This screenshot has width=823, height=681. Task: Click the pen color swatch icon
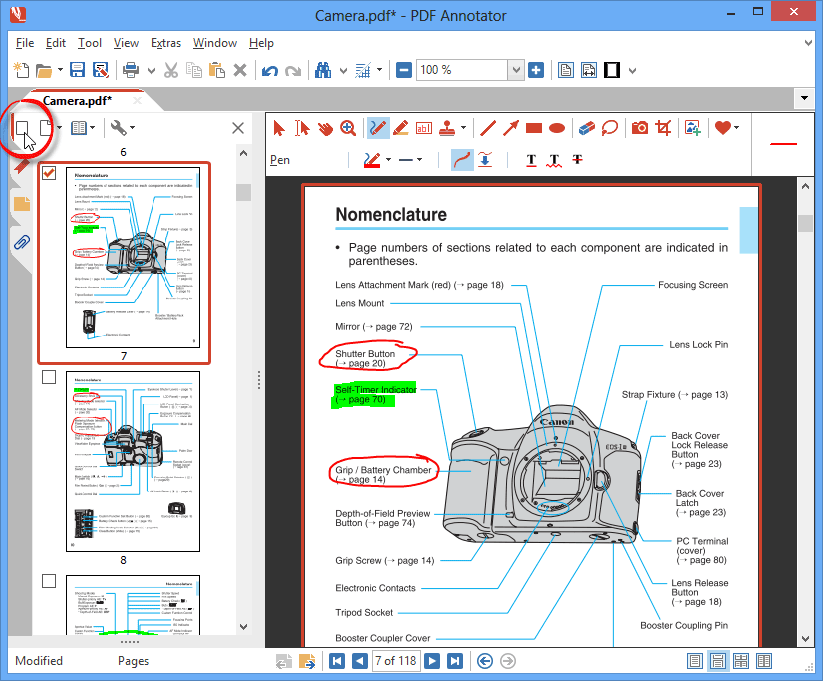click(372, 160)
